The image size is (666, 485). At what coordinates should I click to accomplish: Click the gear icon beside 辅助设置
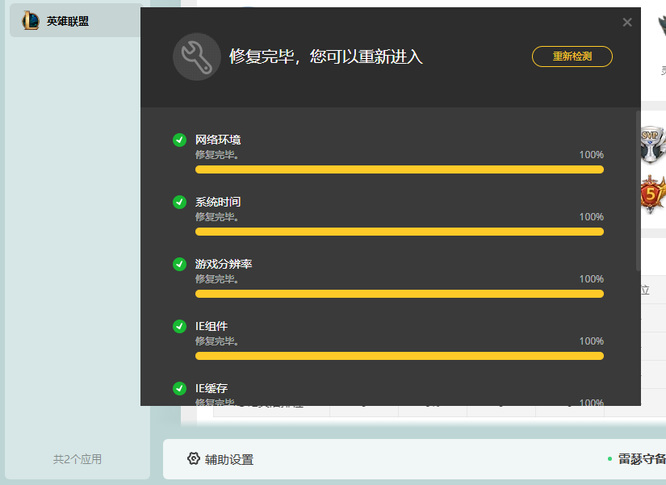(193, 459)
